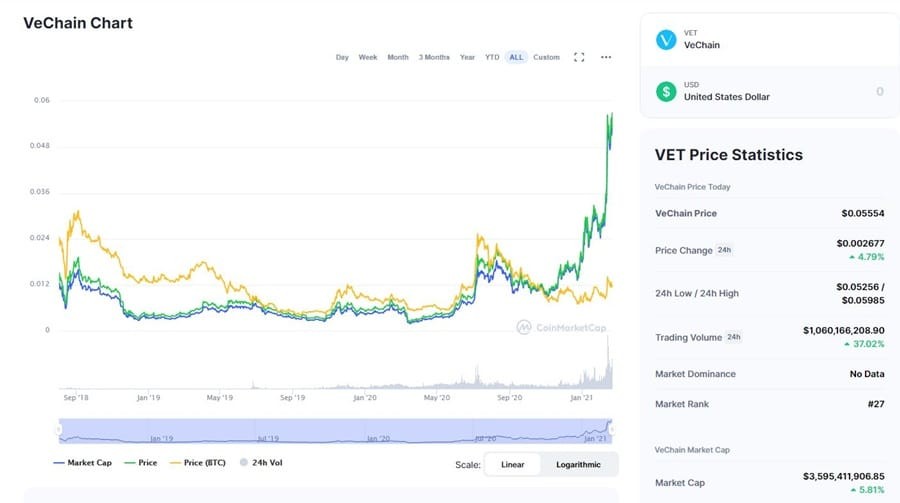Click the left range selector handle
Viewport: 900px width, 503px height.
point(59,430)
